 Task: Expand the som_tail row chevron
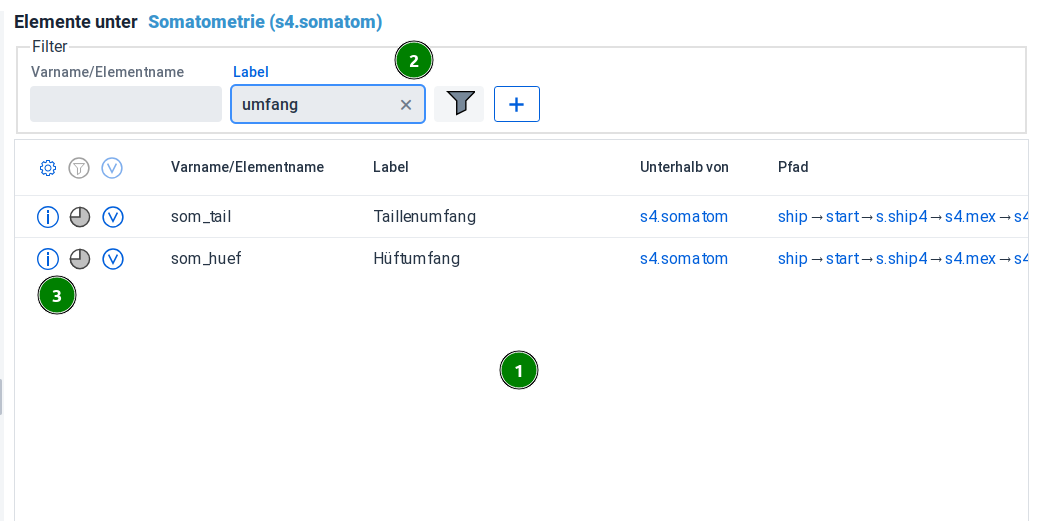[x=113, y=216]
